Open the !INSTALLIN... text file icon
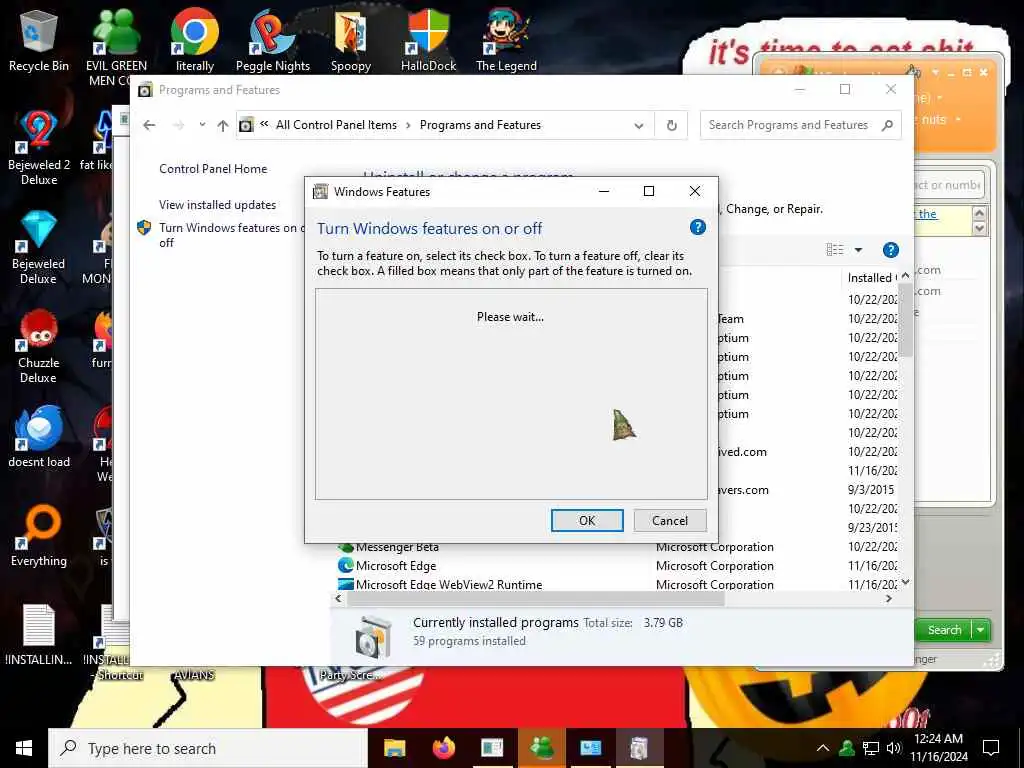Viewport: 1024px width, 768px height. (x=39, y=634)
